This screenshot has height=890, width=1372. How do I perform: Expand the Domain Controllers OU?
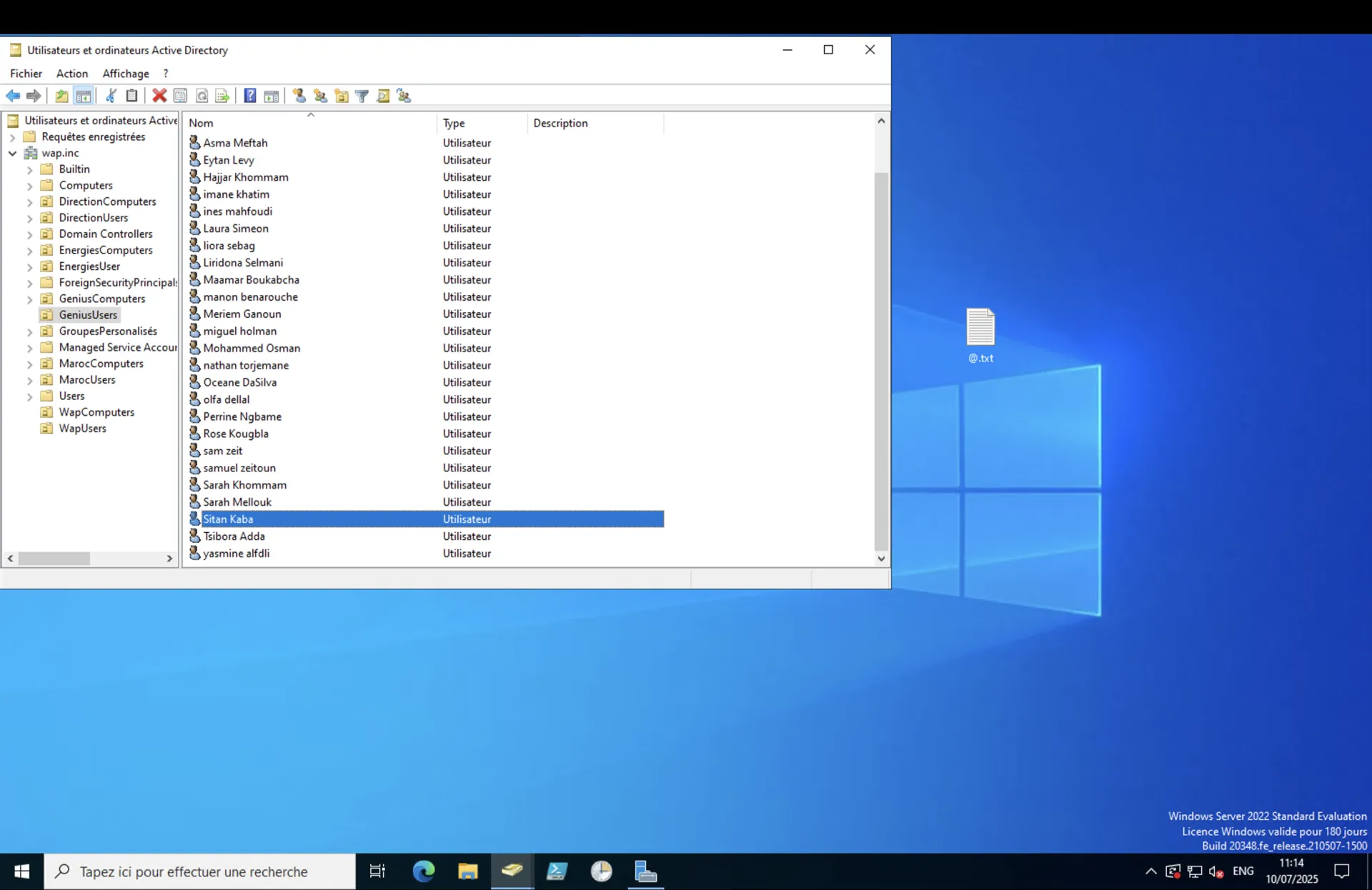pyautogui.click(x=29, y=234)
